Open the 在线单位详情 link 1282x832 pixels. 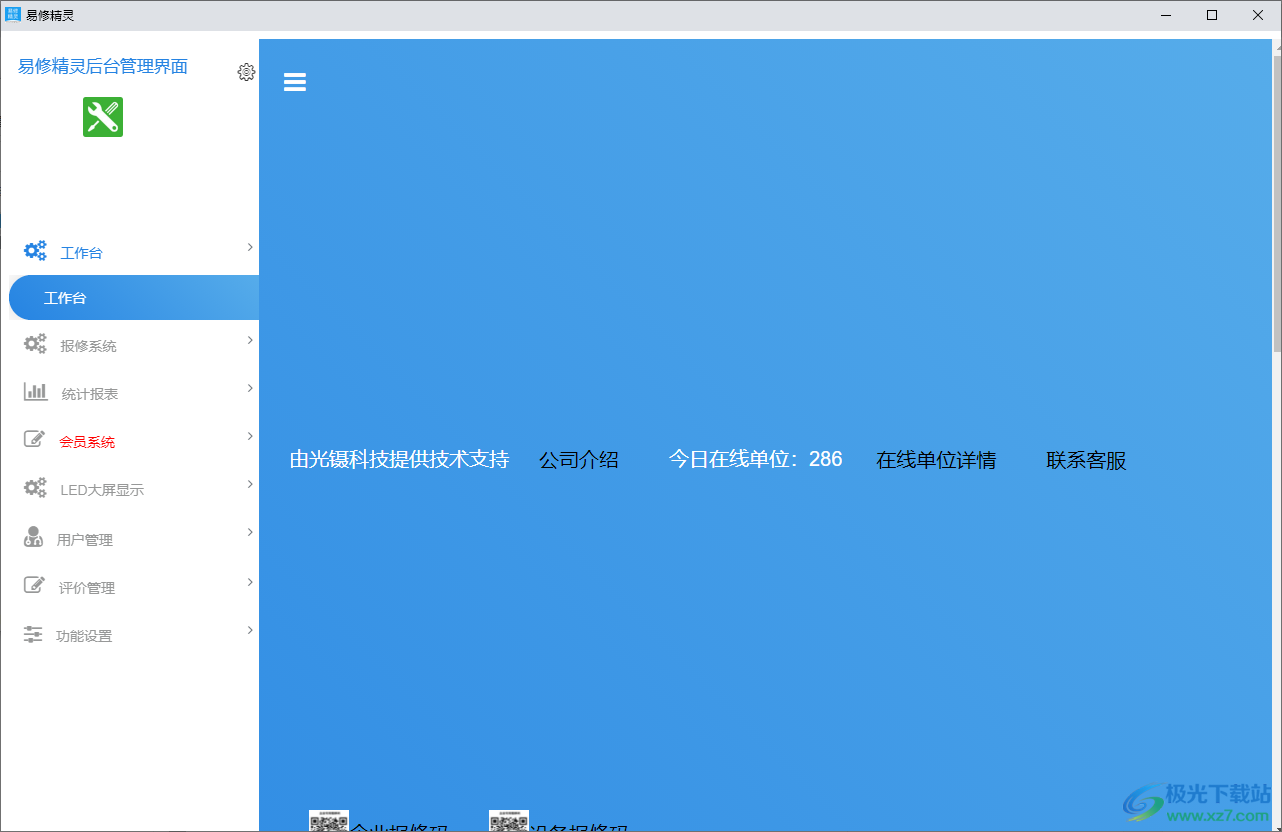click(x=936, y=460)
